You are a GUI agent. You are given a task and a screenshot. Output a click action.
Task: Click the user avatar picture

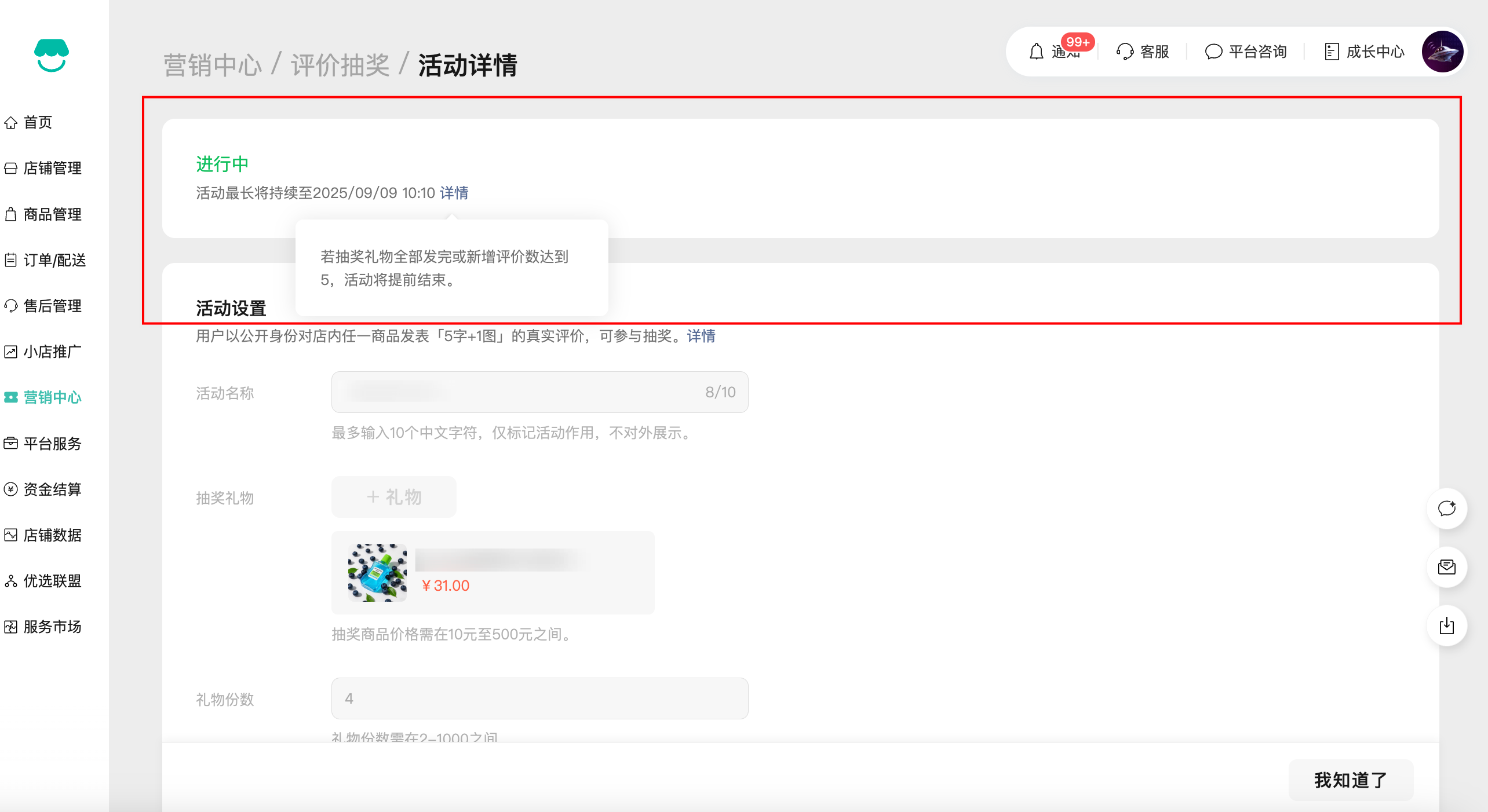pos(1442,52)
